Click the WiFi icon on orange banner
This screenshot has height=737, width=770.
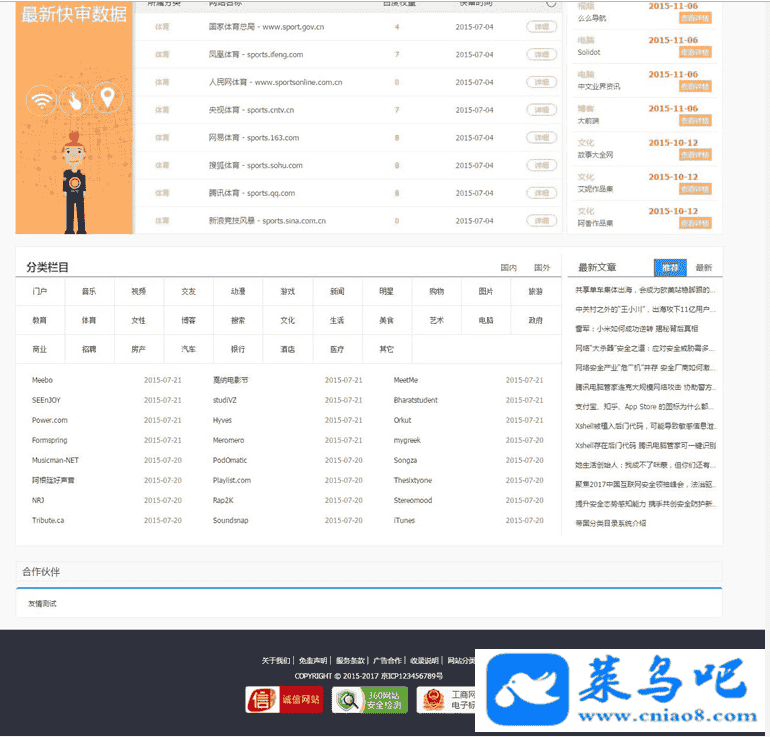tap(41, 100)
